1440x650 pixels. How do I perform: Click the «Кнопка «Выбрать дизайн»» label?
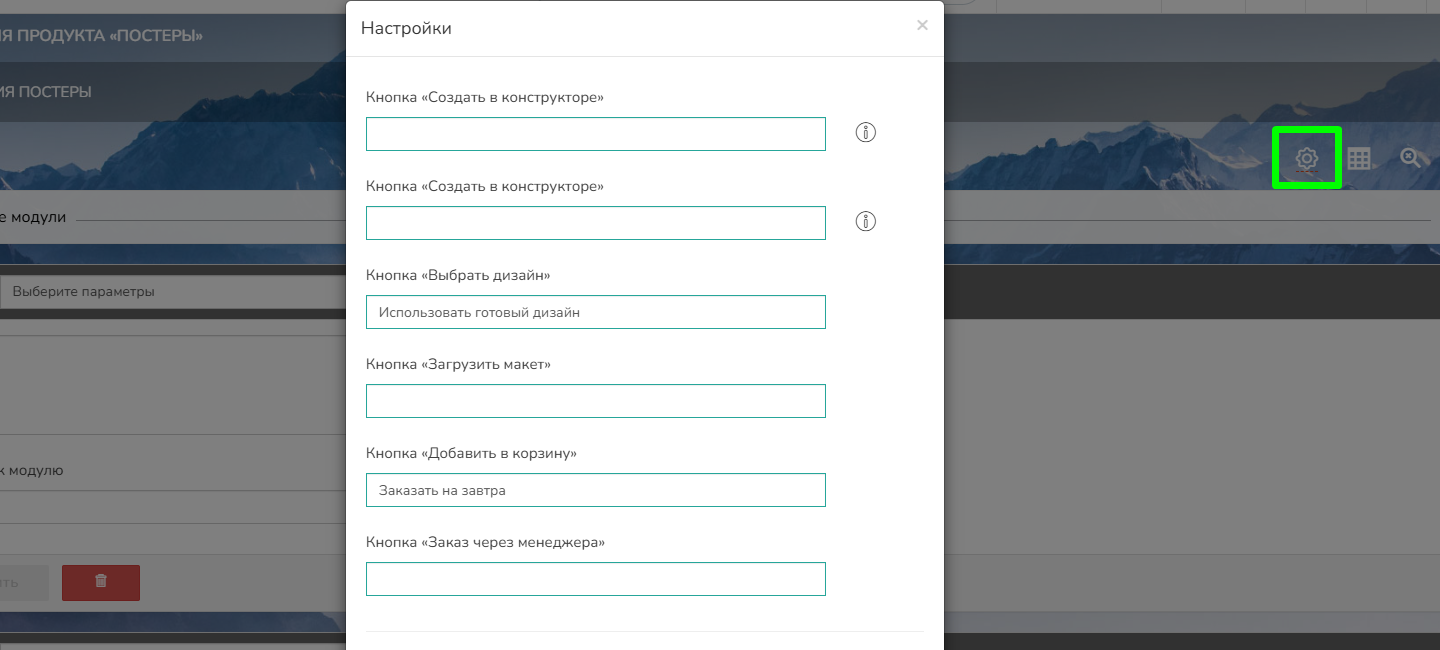[458, 275]
